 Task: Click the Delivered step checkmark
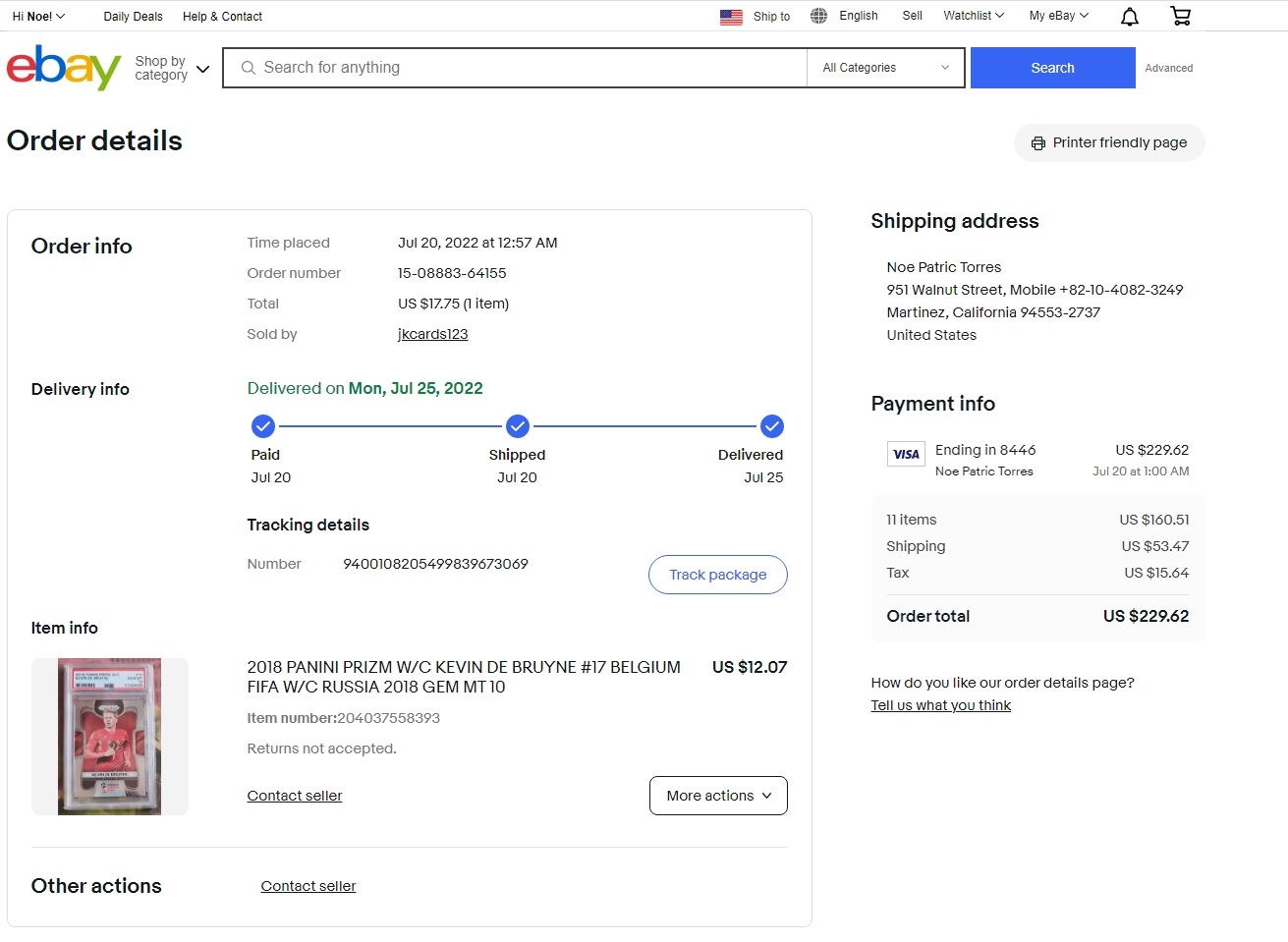772,426
